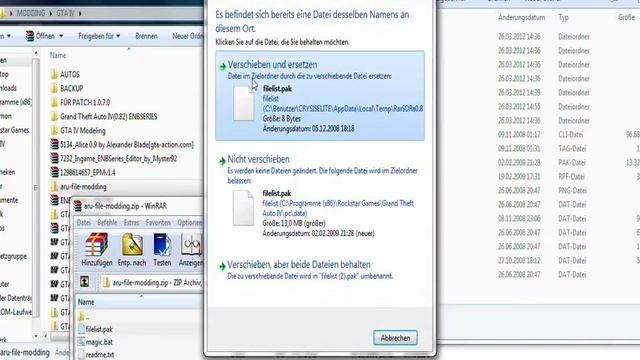Expand arrow between MODDING and GTA IV
Viewport: 640px width, 360px height.
point(51,13)
